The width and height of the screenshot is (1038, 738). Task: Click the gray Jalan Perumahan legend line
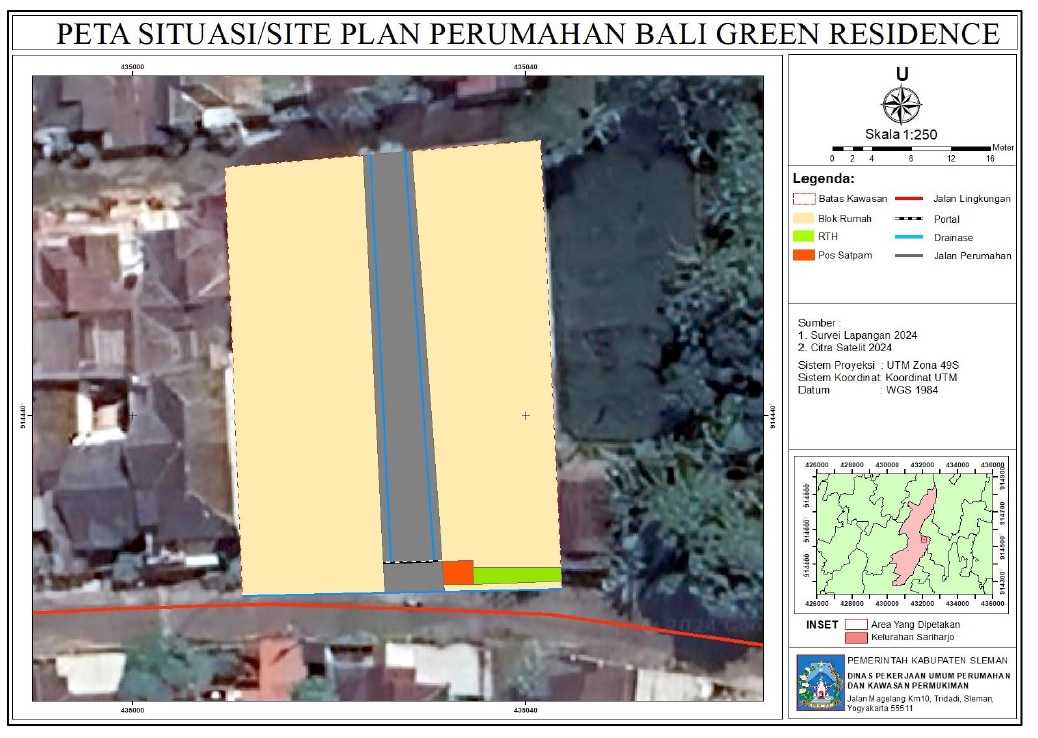tap(908, 255)
